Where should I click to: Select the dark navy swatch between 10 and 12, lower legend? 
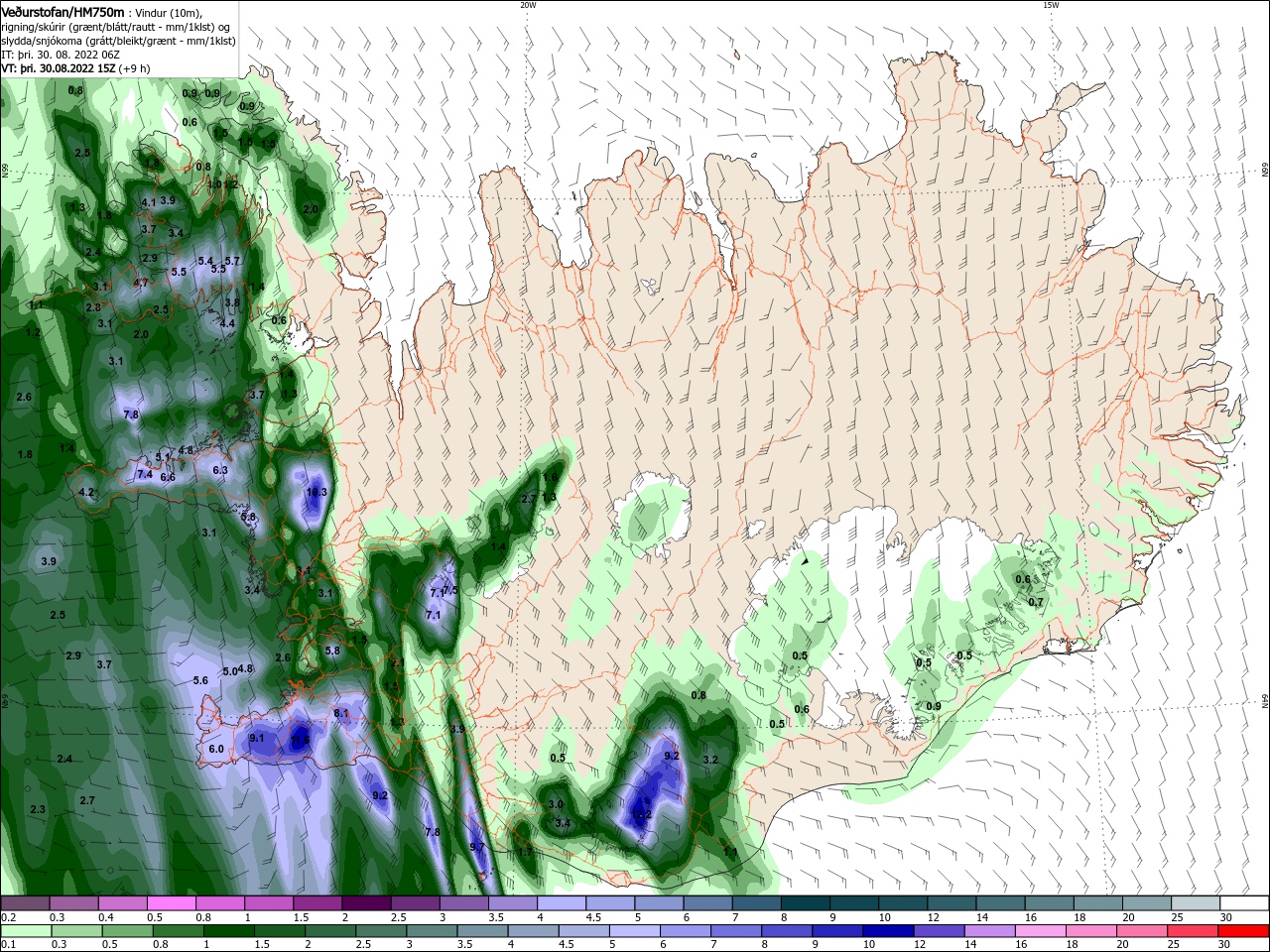tap(887, 931)
